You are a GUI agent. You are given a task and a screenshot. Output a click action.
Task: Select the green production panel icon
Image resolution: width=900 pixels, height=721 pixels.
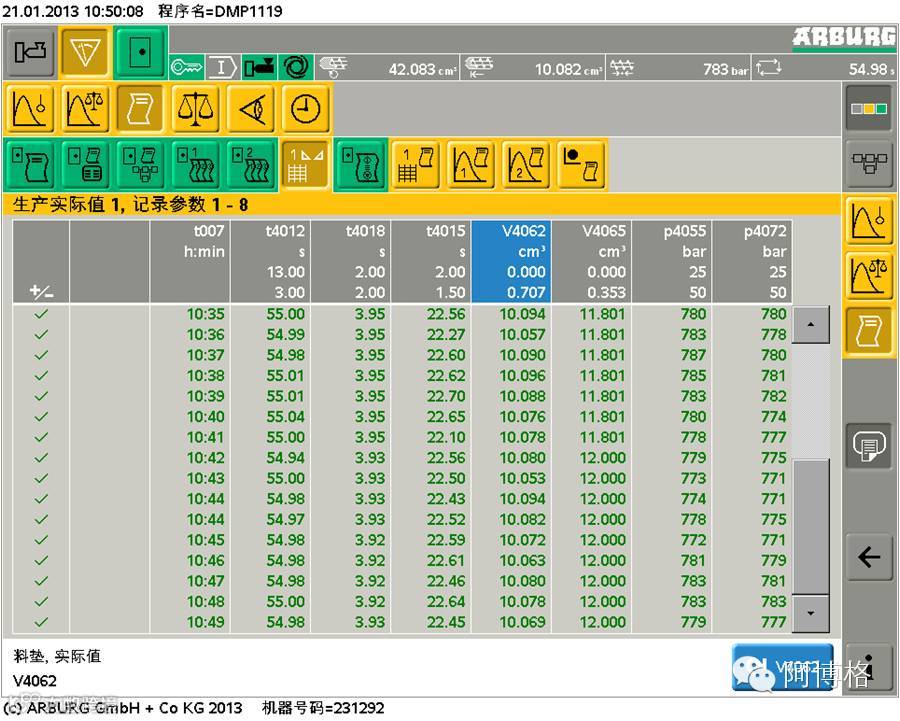click(141, 53)
